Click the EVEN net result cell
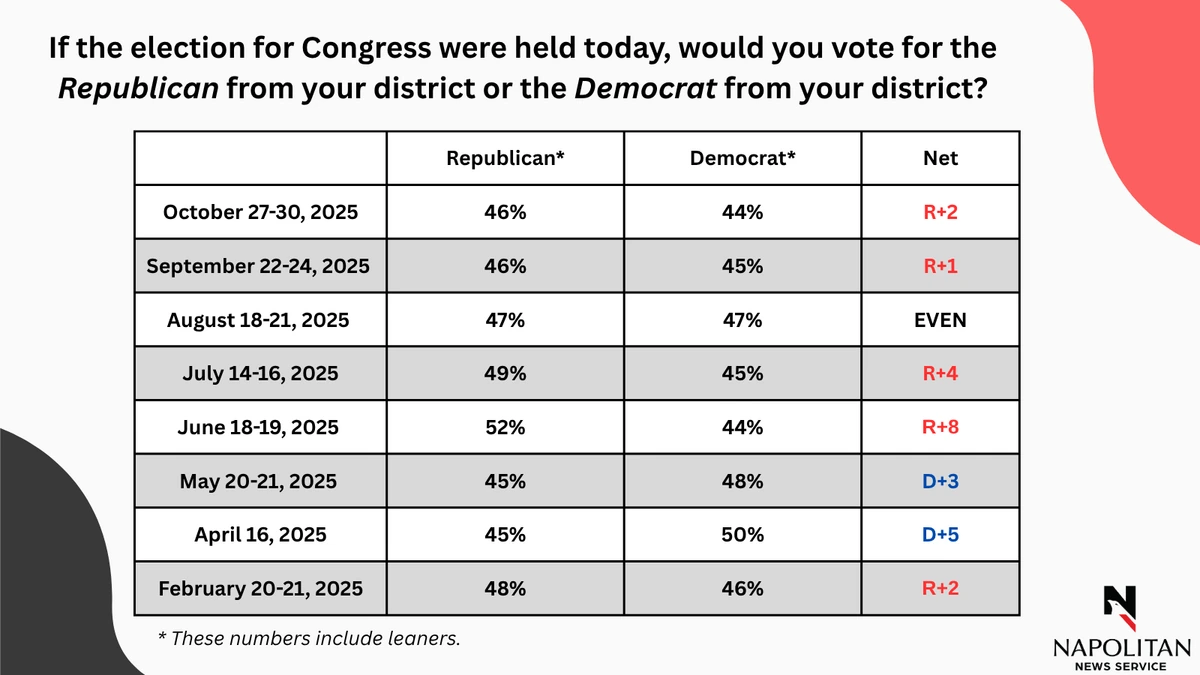Image resolution: width=1200 pixels, height=675 pixels. pos(940,320)
